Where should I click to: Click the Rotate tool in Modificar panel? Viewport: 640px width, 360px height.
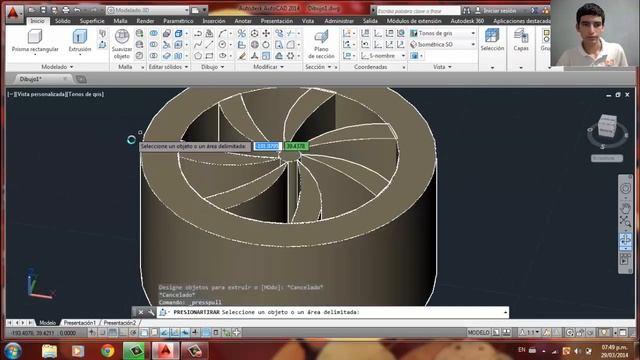click(266, 44)
